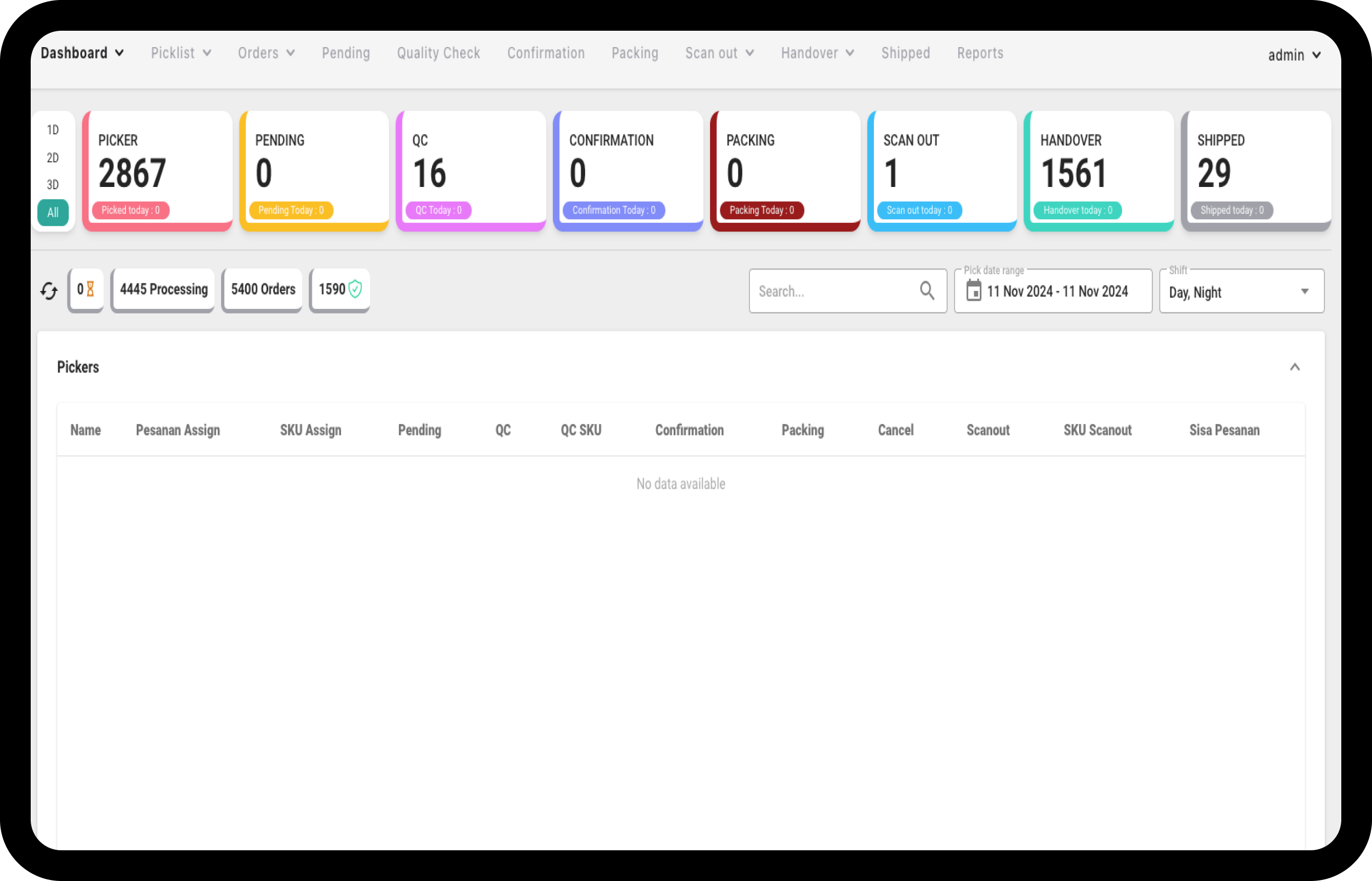Click the No data available message

[x=681, y=484]
